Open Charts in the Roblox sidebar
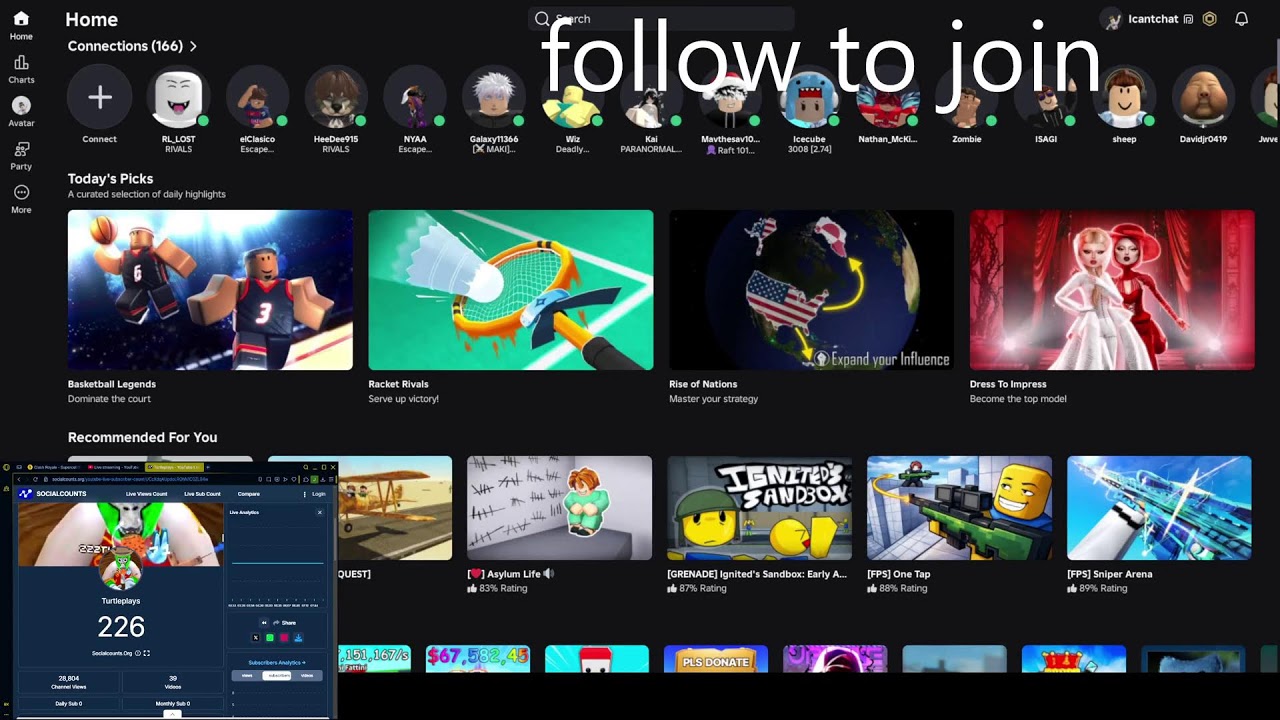The image size is (1280, 720). click(x=21, y=69)
